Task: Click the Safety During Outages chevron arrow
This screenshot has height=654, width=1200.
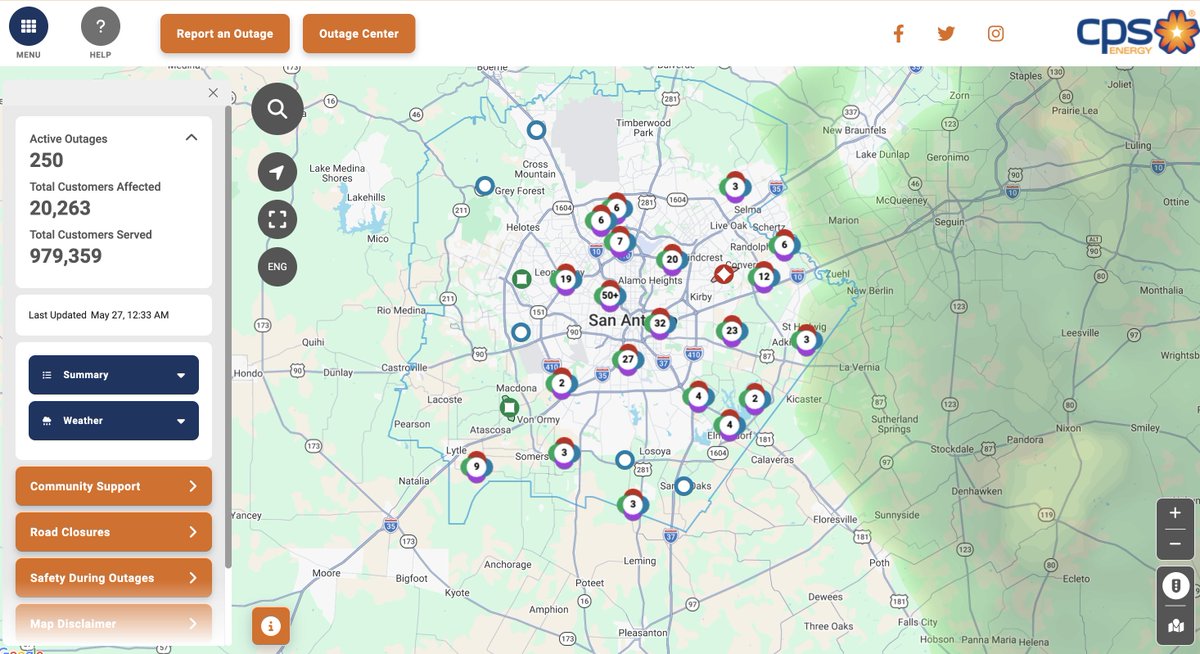Action: [x=193, y=578]
